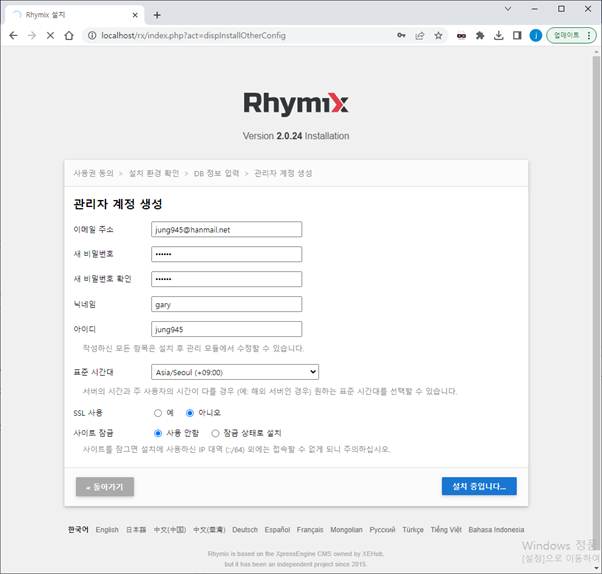
Task: Go back using browser back arrow
Action: coord(13,36)
